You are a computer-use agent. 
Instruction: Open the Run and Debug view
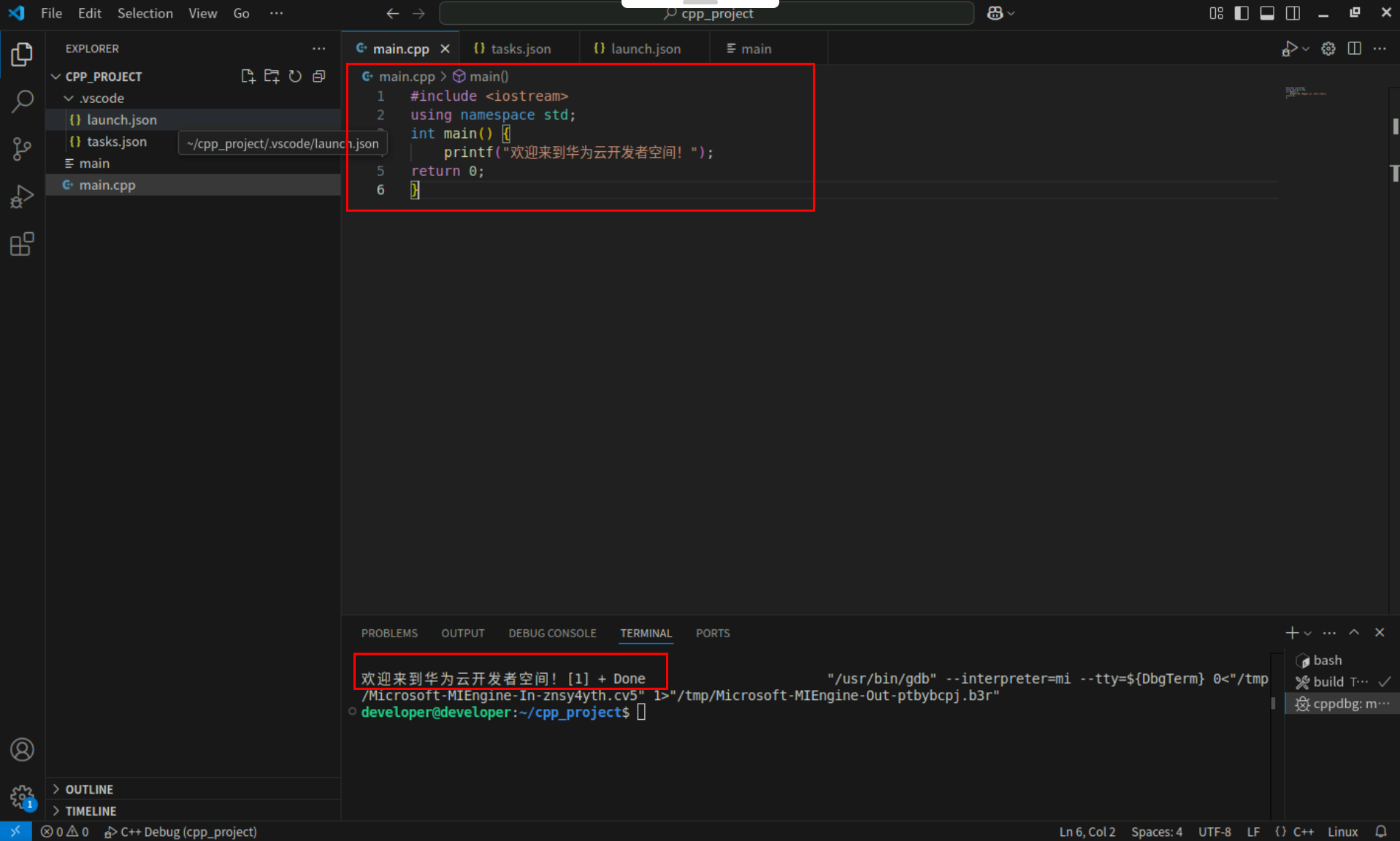coord(22,196)
